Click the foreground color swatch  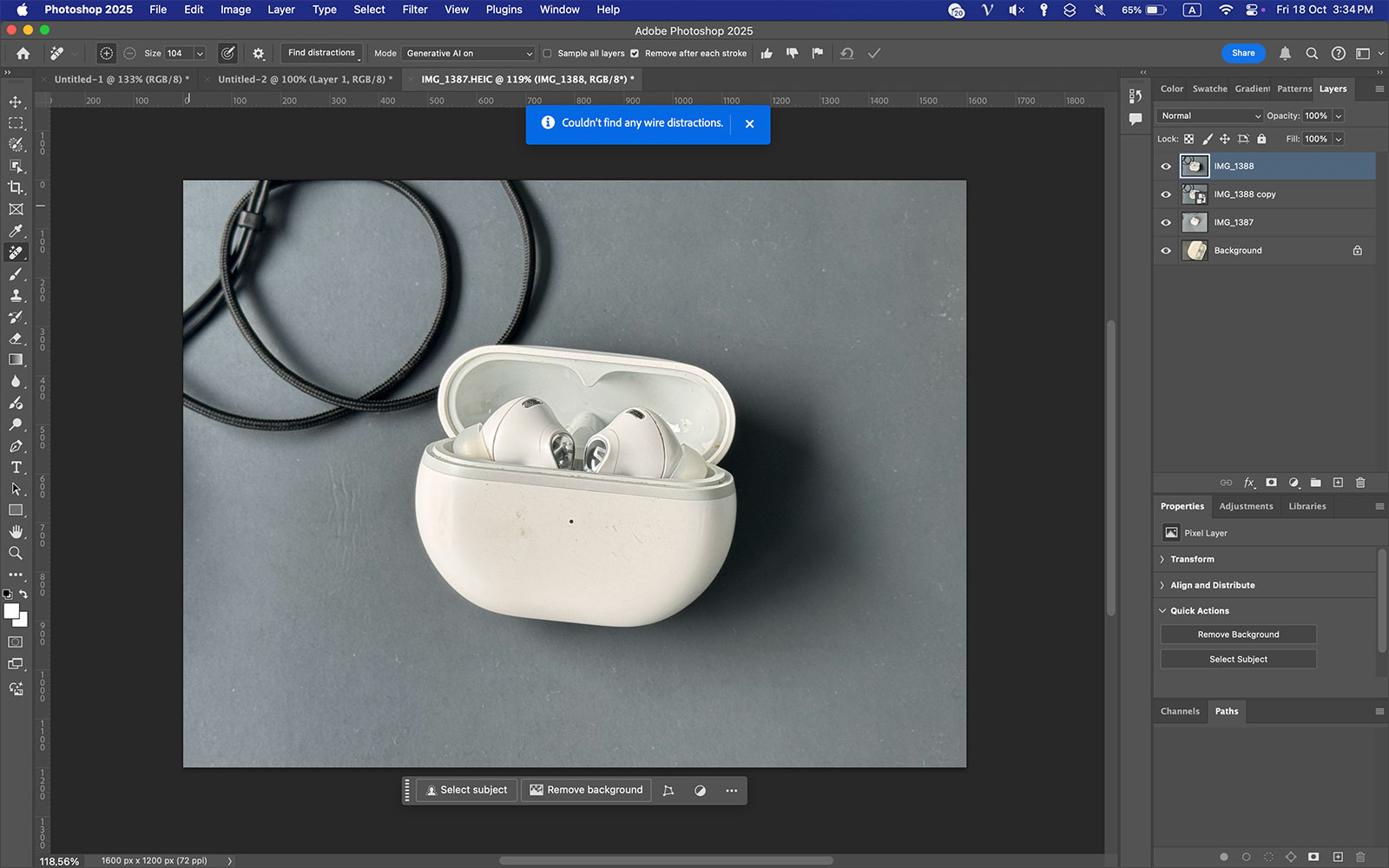click(11, 611)
